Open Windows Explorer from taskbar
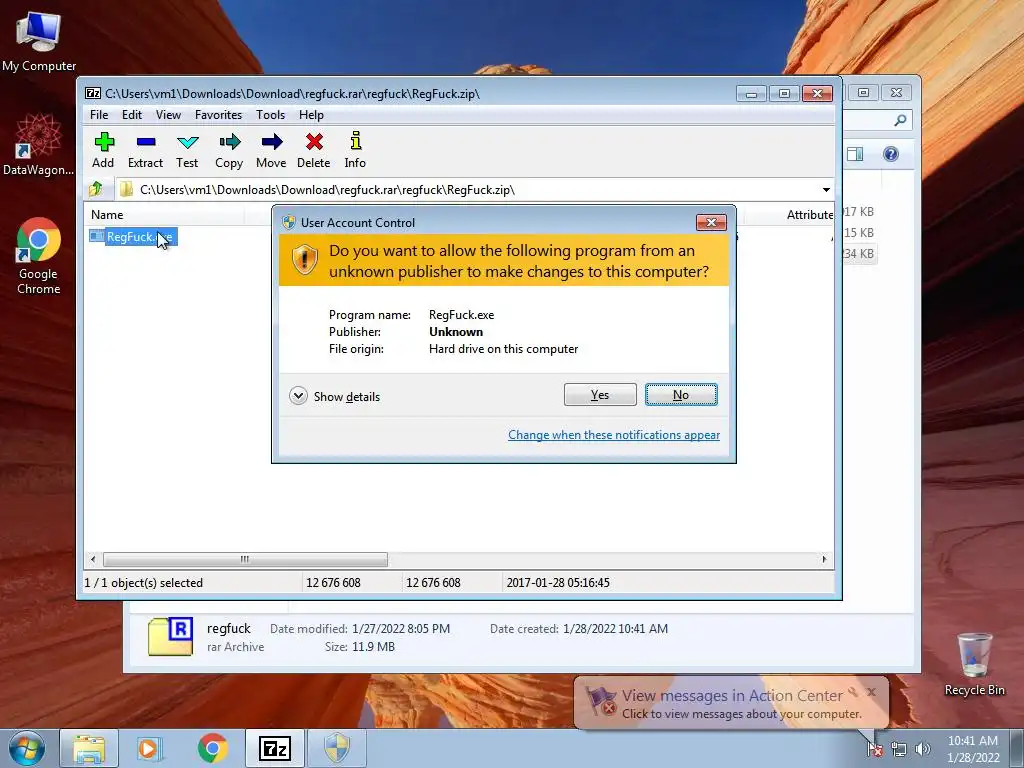This screenshot has width=1024, height=768. 89,748
